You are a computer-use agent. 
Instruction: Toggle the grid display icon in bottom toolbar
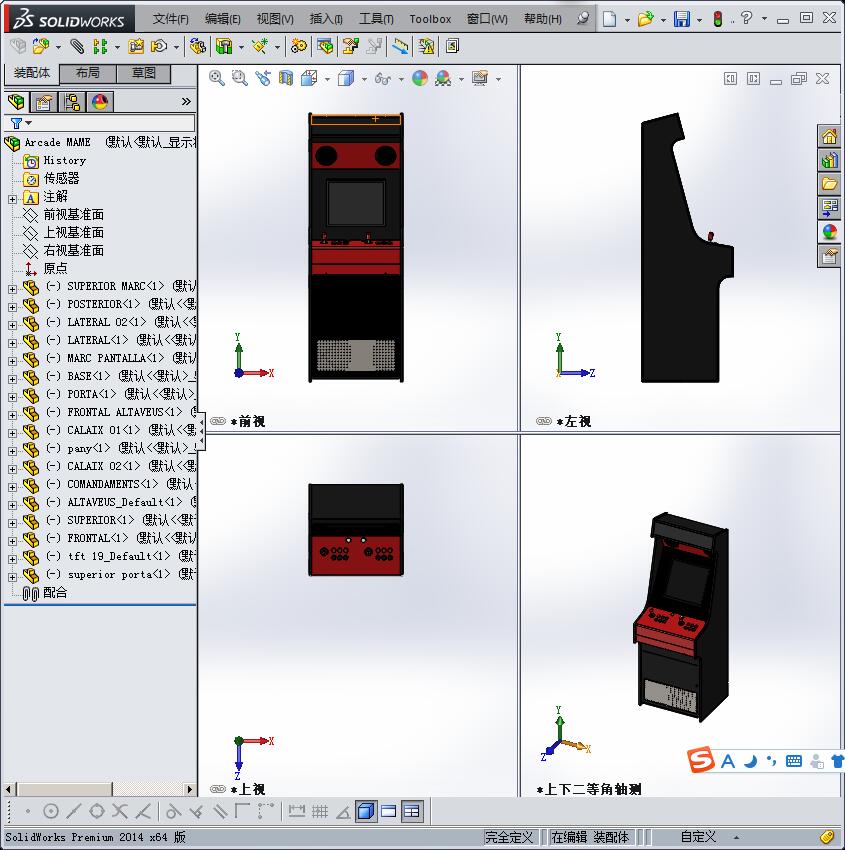319,812
